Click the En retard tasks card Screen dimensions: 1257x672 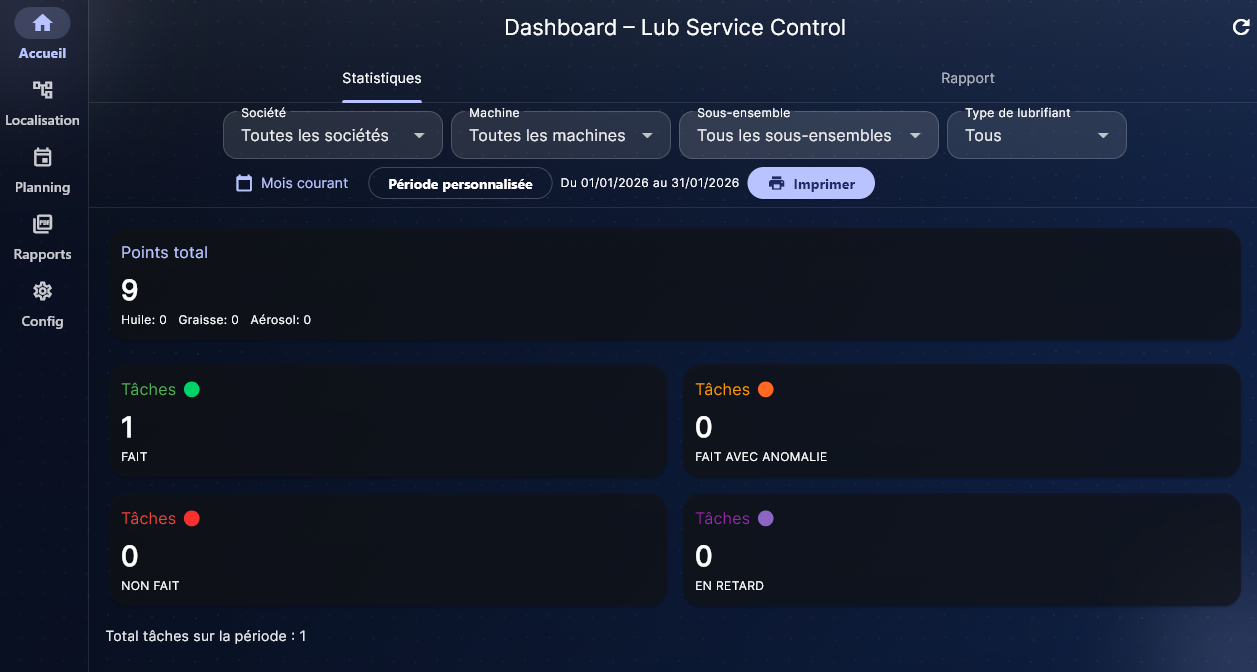961,549
